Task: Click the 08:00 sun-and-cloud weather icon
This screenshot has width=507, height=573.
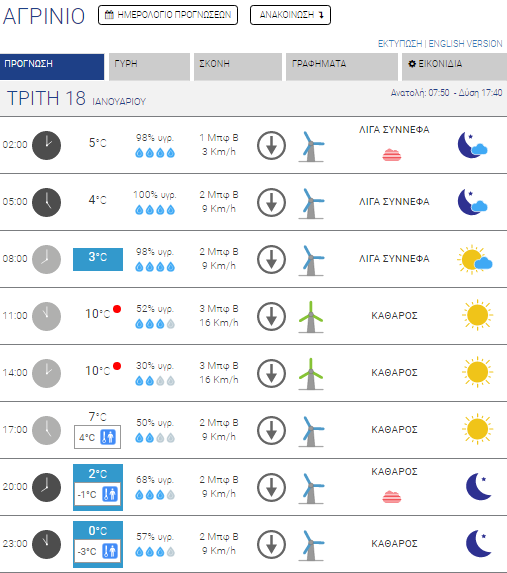Action: point(474,259)
